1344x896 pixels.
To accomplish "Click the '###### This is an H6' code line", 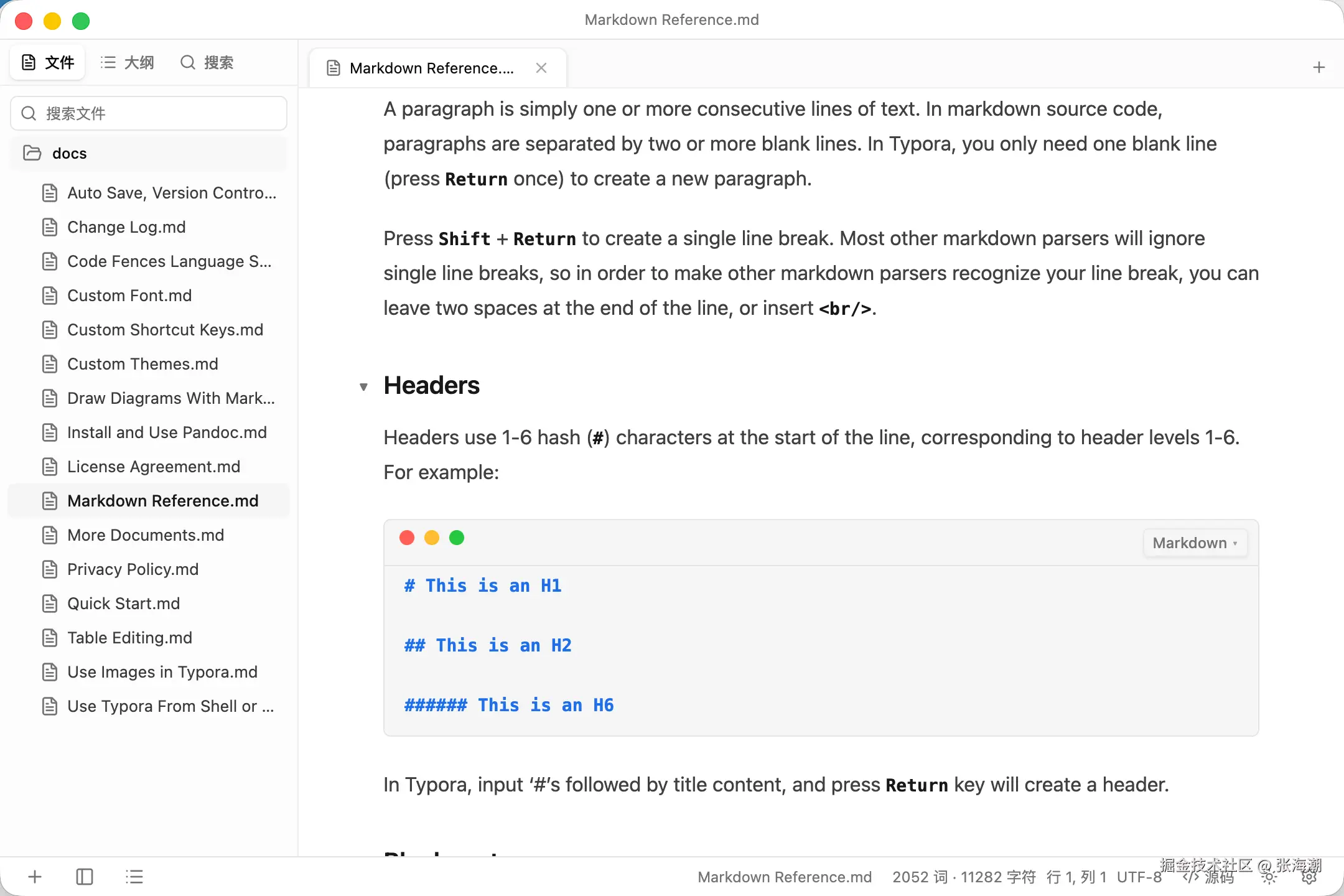I will pyautogui.click(x=509, y=705).
